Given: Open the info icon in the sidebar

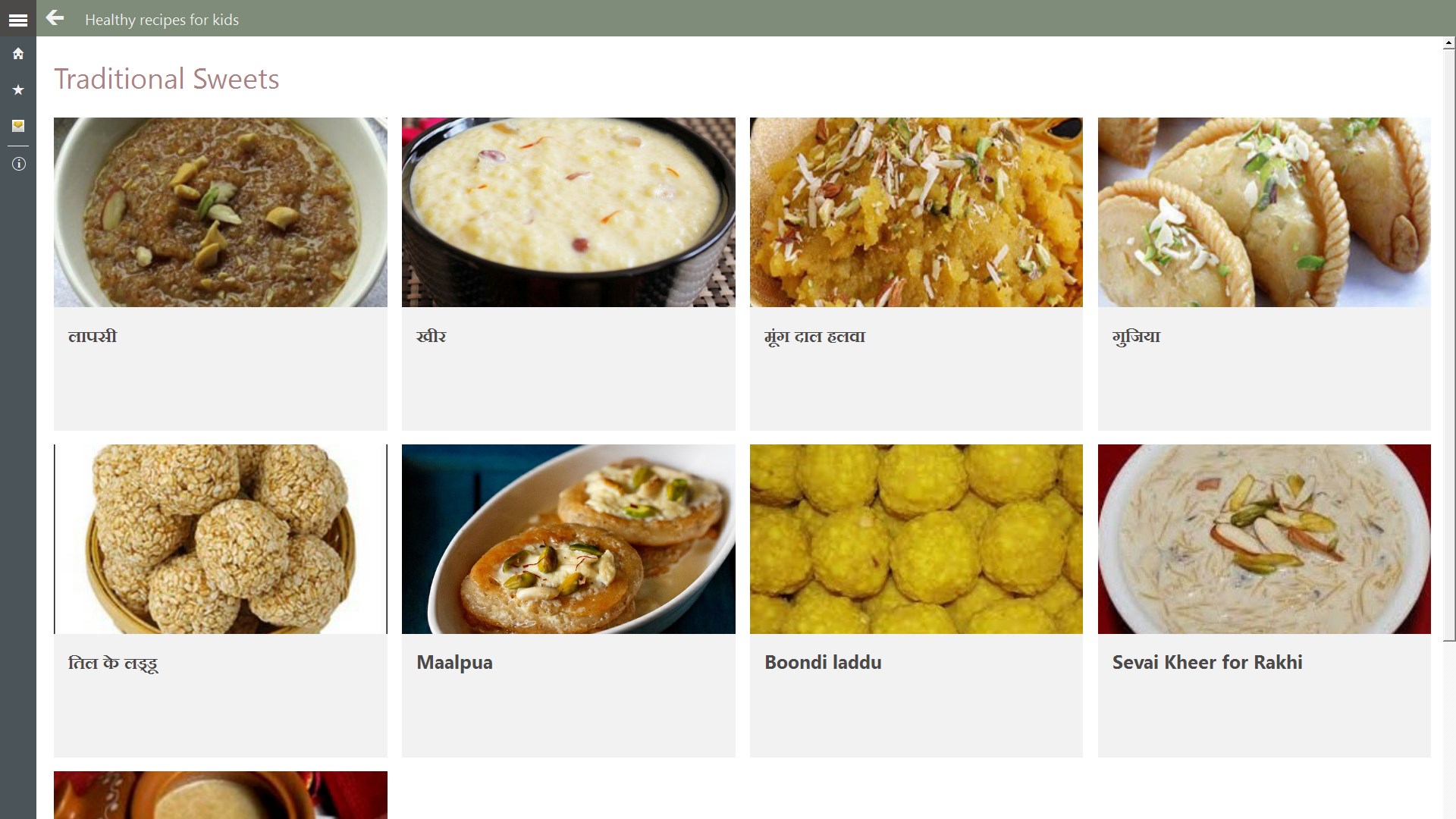Looking at the screenshot, I should pos(18,164).
